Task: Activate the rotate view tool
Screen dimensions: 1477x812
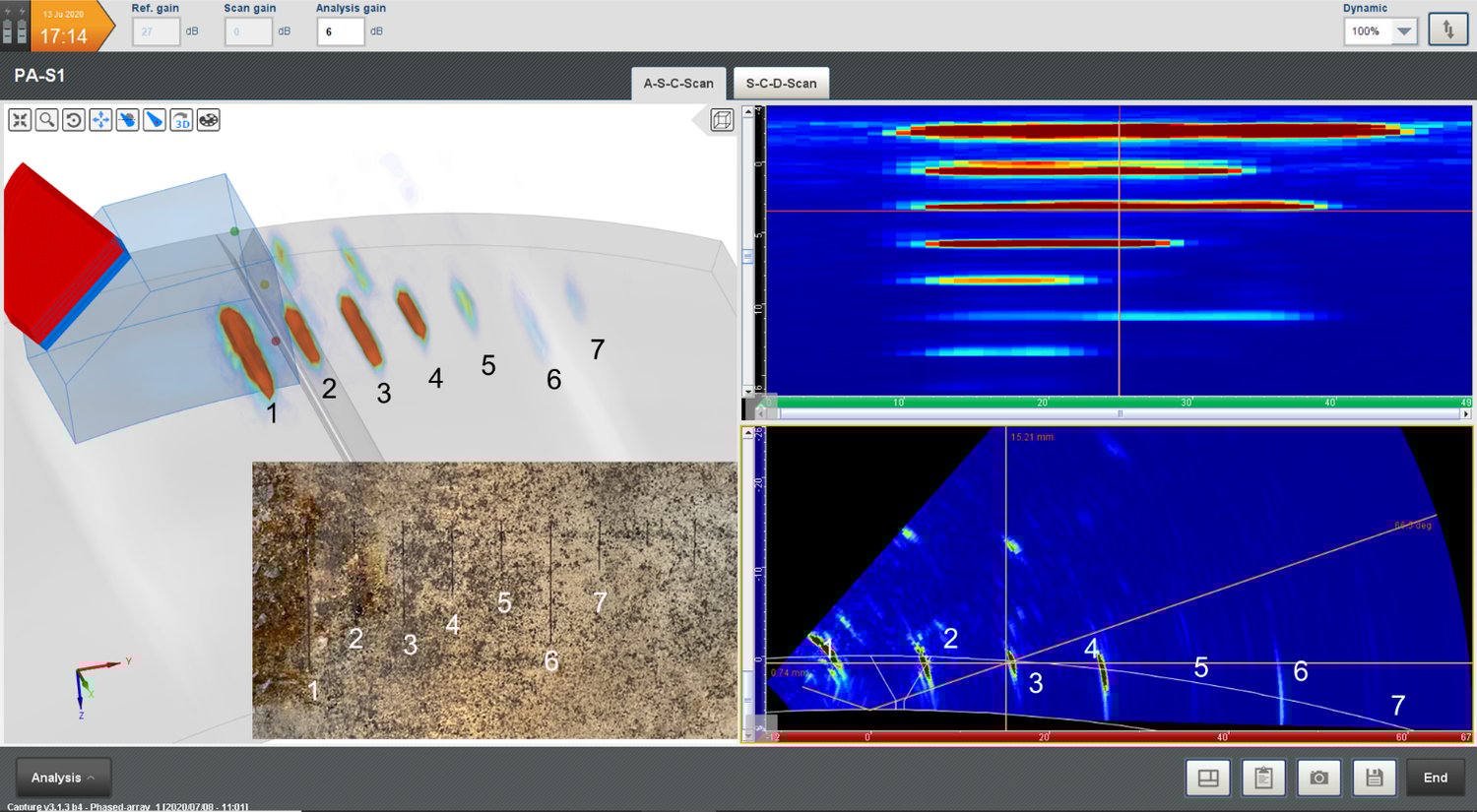Action: tap(73, 119)
